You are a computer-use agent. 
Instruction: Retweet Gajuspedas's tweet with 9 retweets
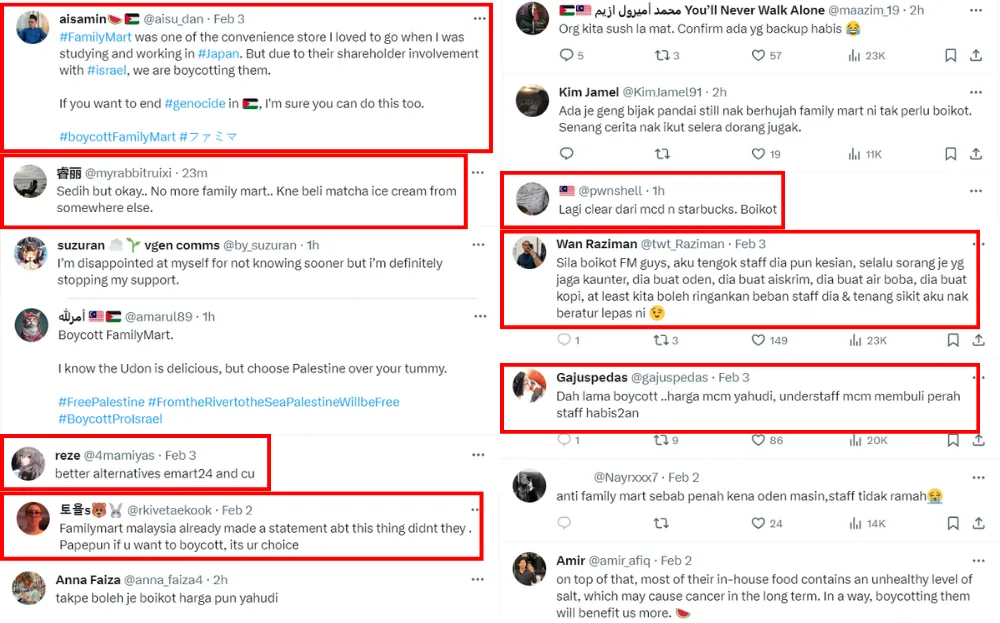661,440
